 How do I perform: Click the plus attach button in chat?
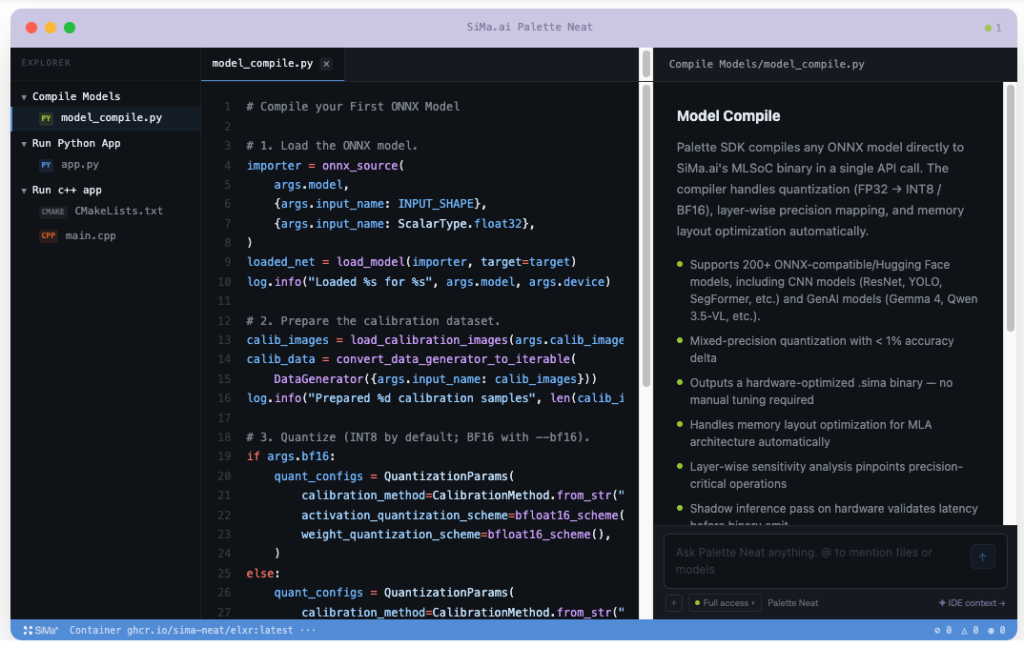pos(674,603)
